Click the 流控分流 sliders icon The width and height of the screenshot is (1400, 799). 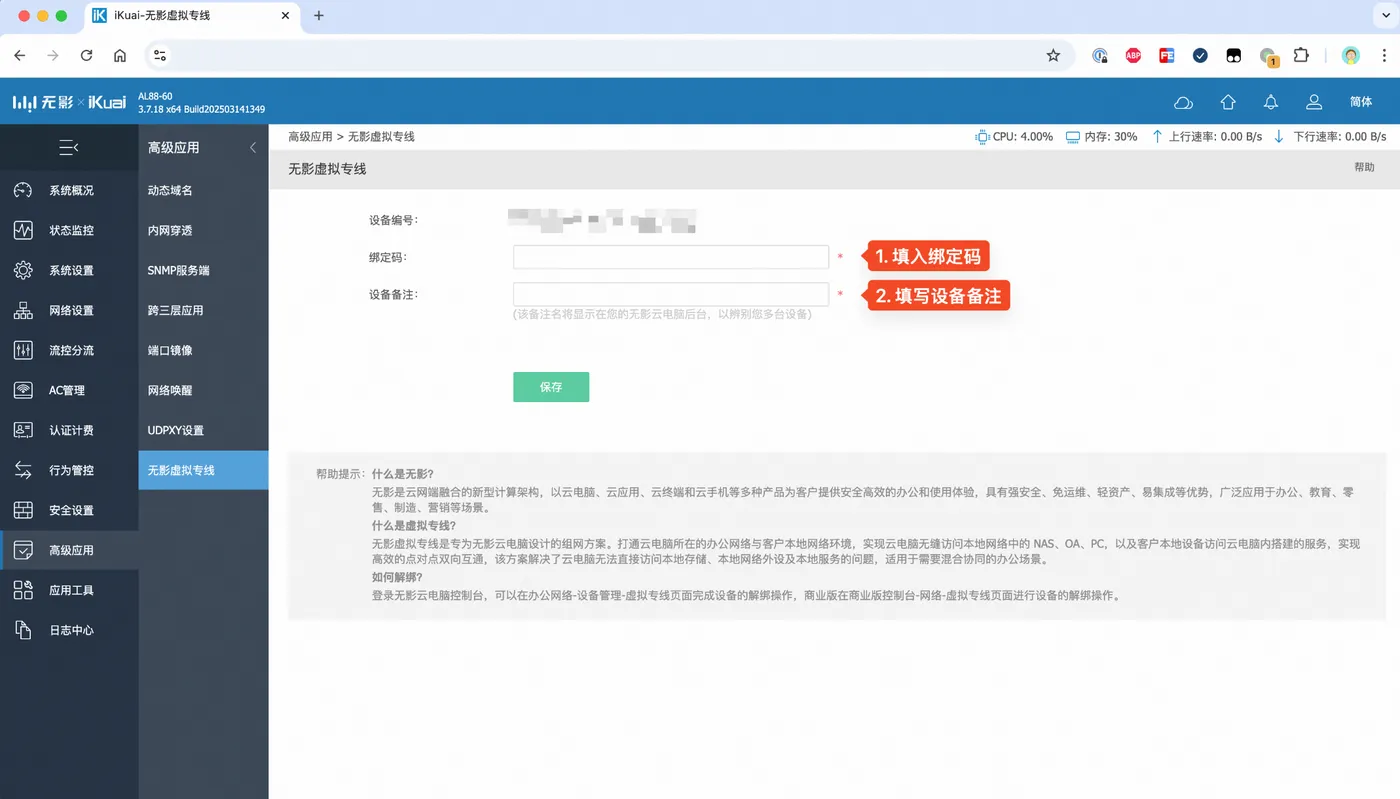[23, 350]
